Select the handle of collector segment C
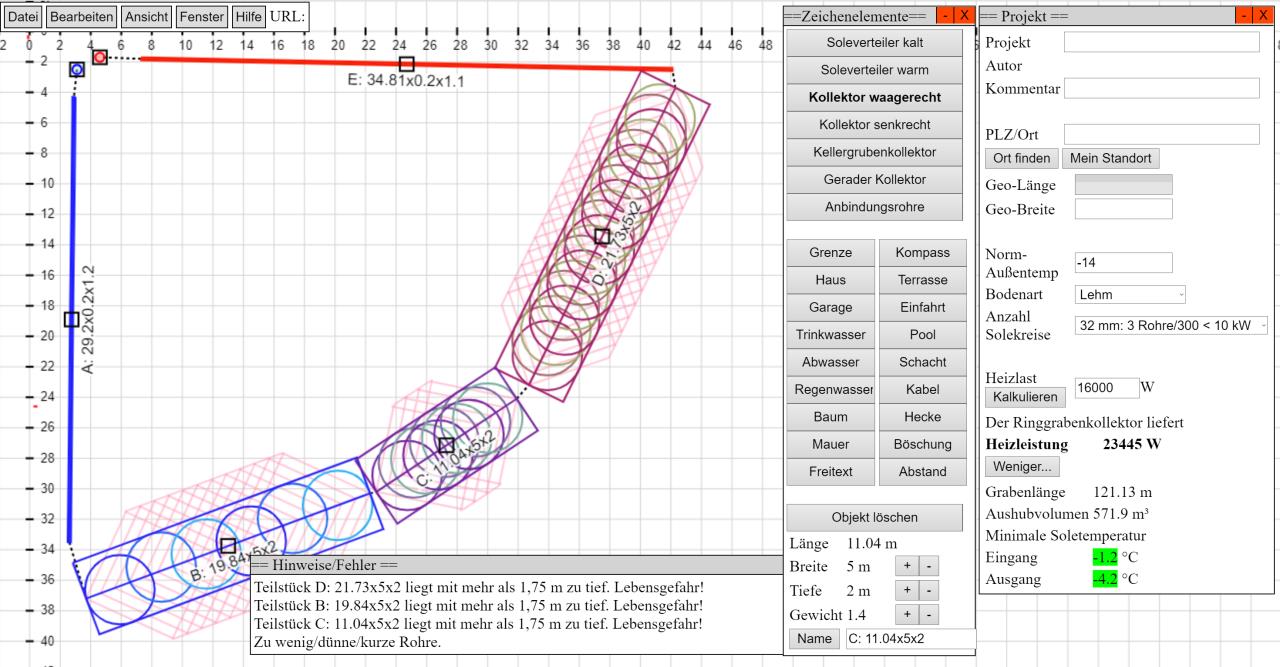Image resolution: width=1280 pixels, height=667 pixels. point(446,445)
